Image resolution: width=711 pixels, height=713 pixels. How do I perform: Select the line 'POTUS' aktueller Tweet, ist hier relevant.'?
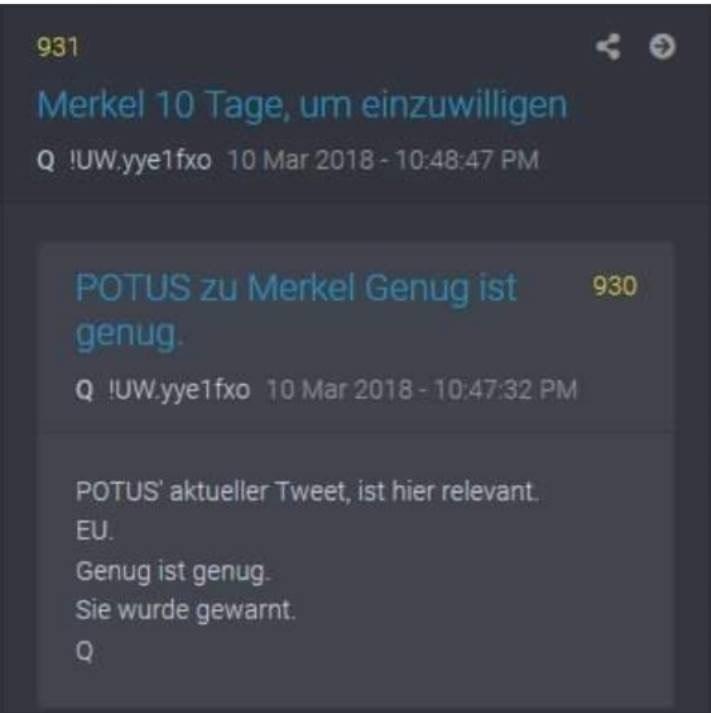coord(307,492)
